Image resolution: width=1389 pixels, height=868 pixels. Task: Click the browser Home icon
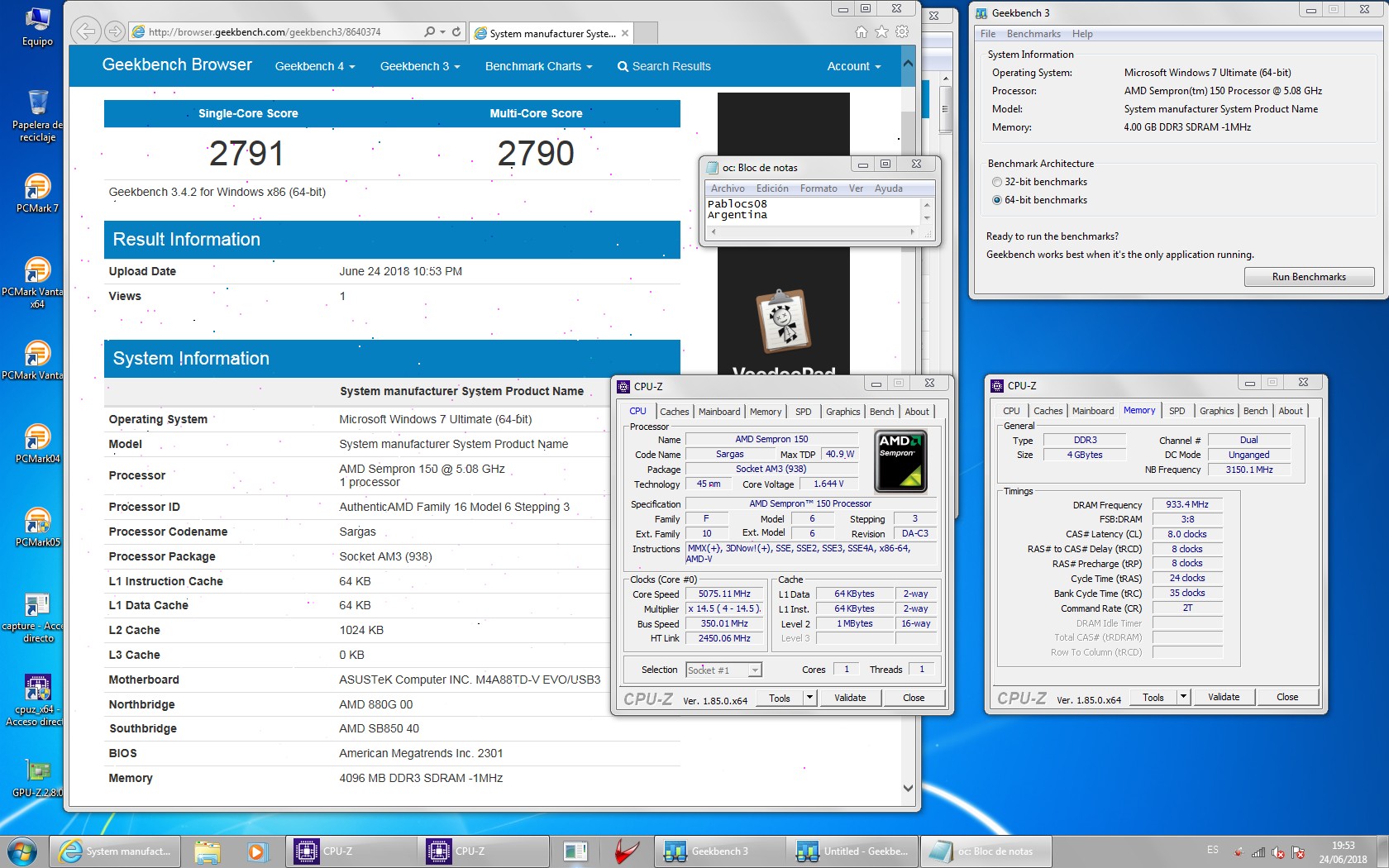862,31
